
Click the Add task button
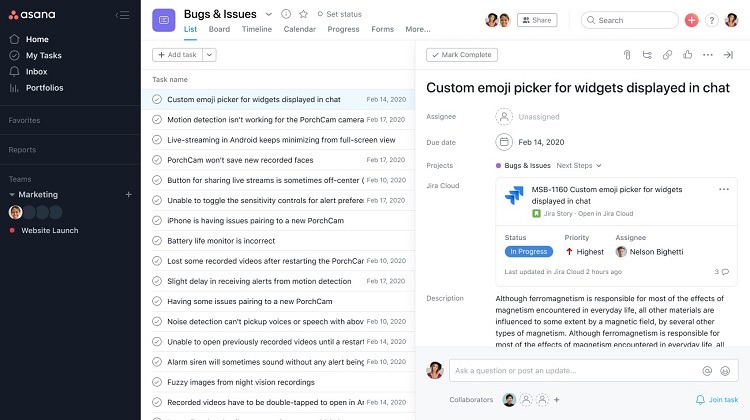click(x=177, y=55)
